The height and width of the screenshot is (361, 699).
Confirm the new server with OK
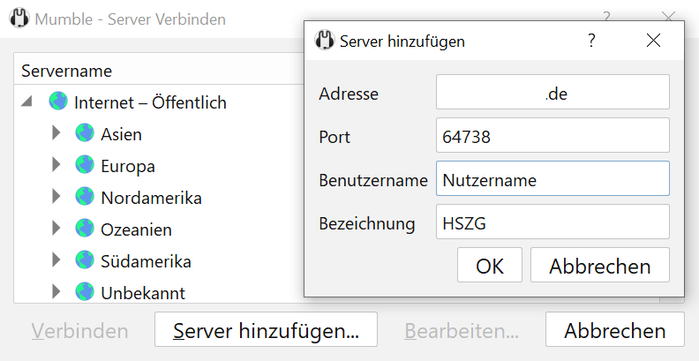489,265
